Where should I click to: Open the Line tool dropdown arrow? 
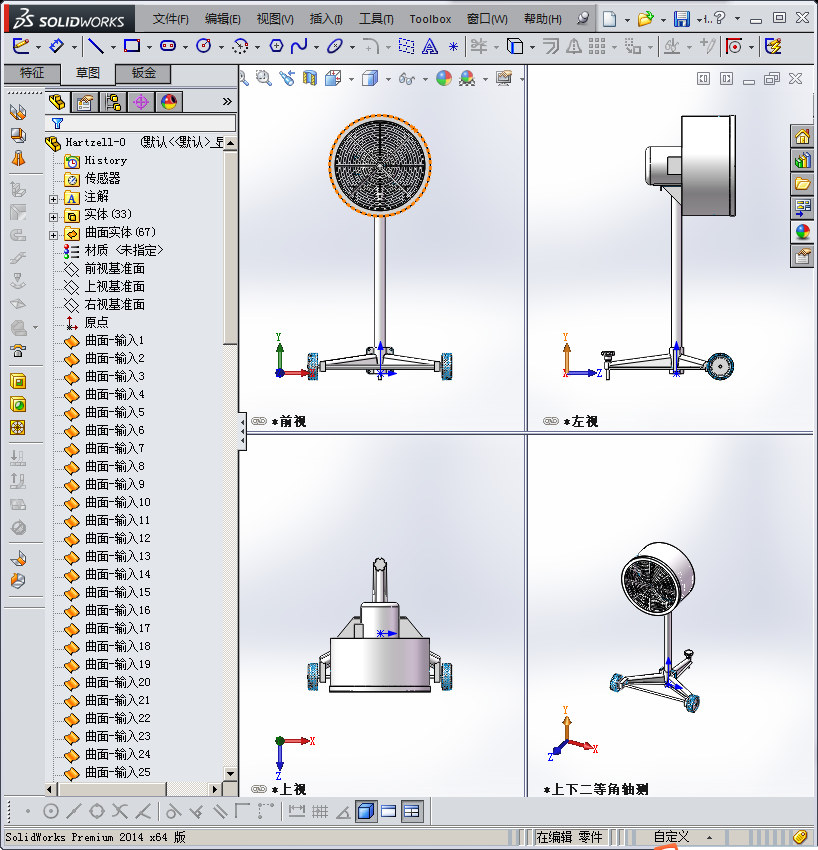113,48
